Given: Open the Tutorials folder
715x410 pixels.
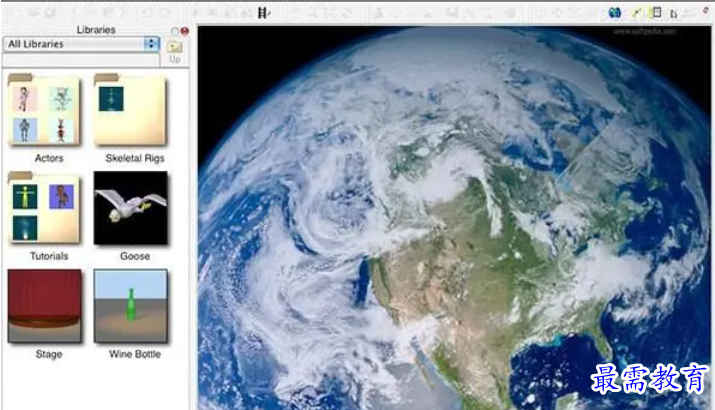Looking at the screenshot, I should point(44,208).
